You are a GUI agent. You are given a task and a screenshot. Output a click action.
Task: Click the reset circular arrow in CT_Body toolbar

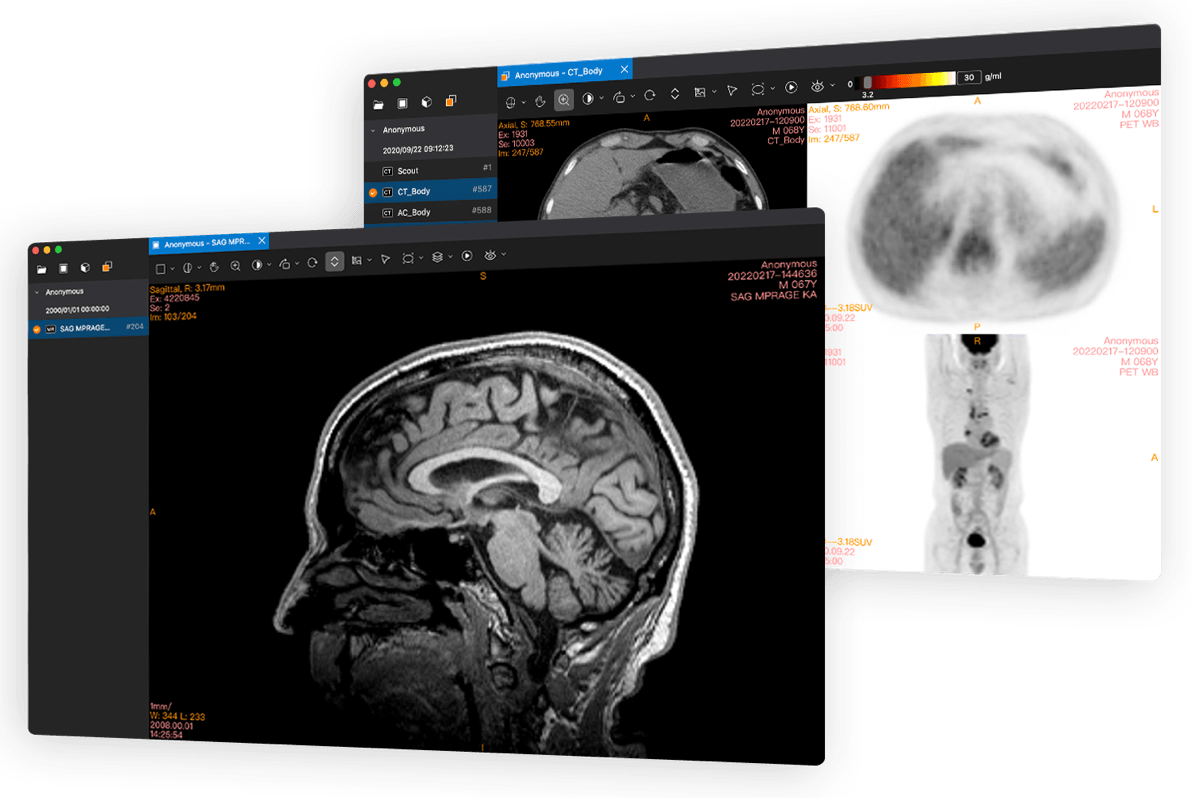[649, 96]
